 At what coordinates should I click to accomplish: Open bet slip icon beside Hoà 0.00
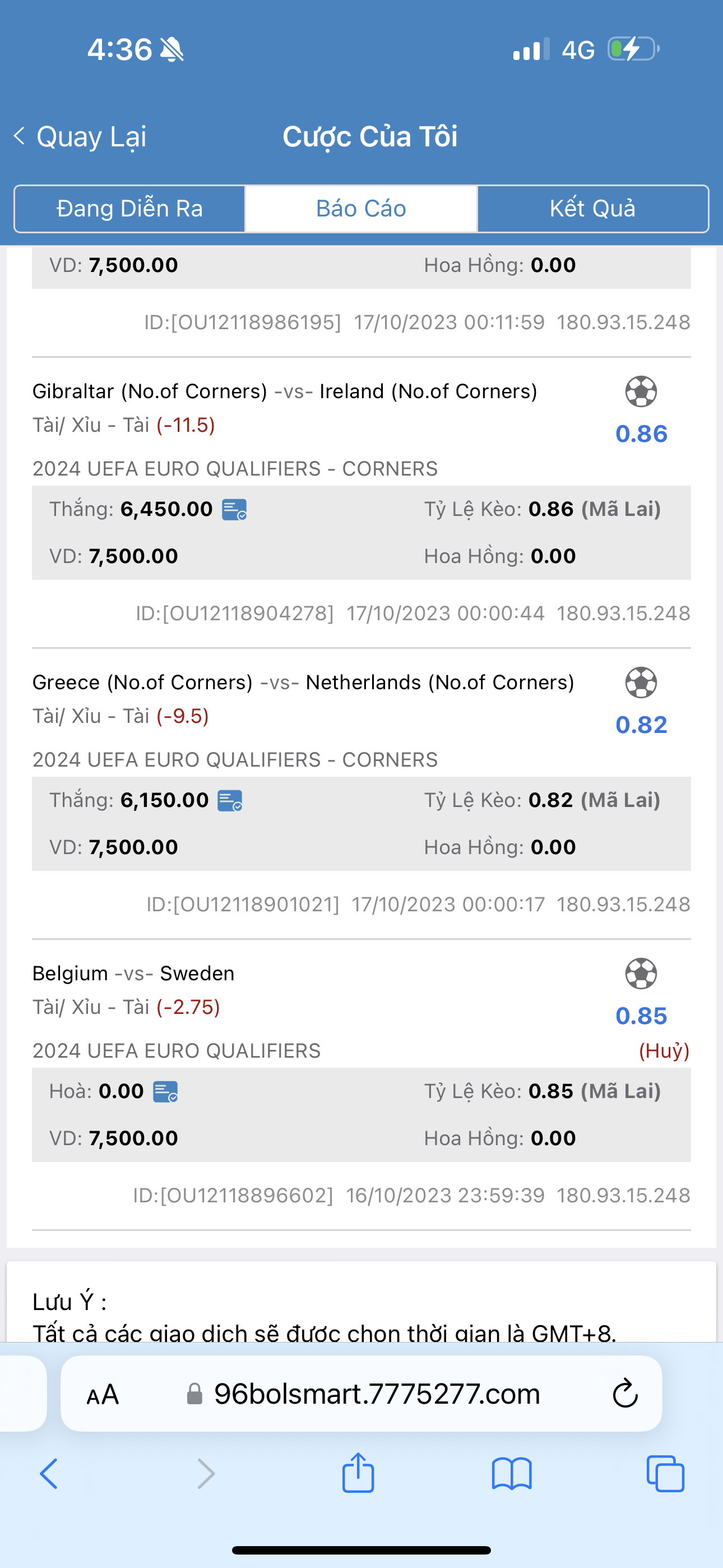(165, 1091)
